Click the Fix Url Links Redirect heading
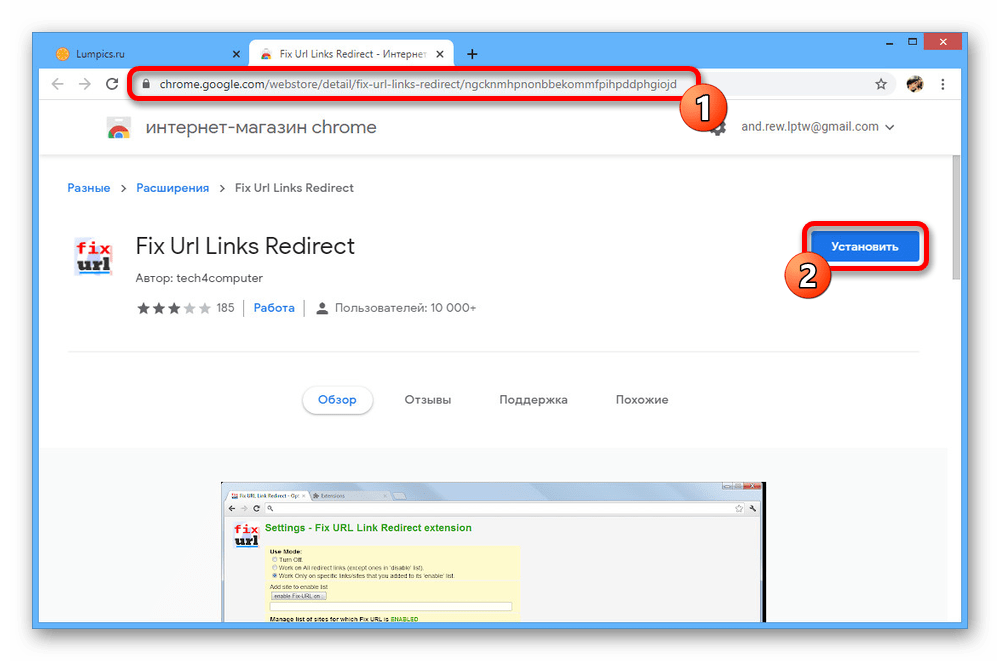 coord(245,246)
